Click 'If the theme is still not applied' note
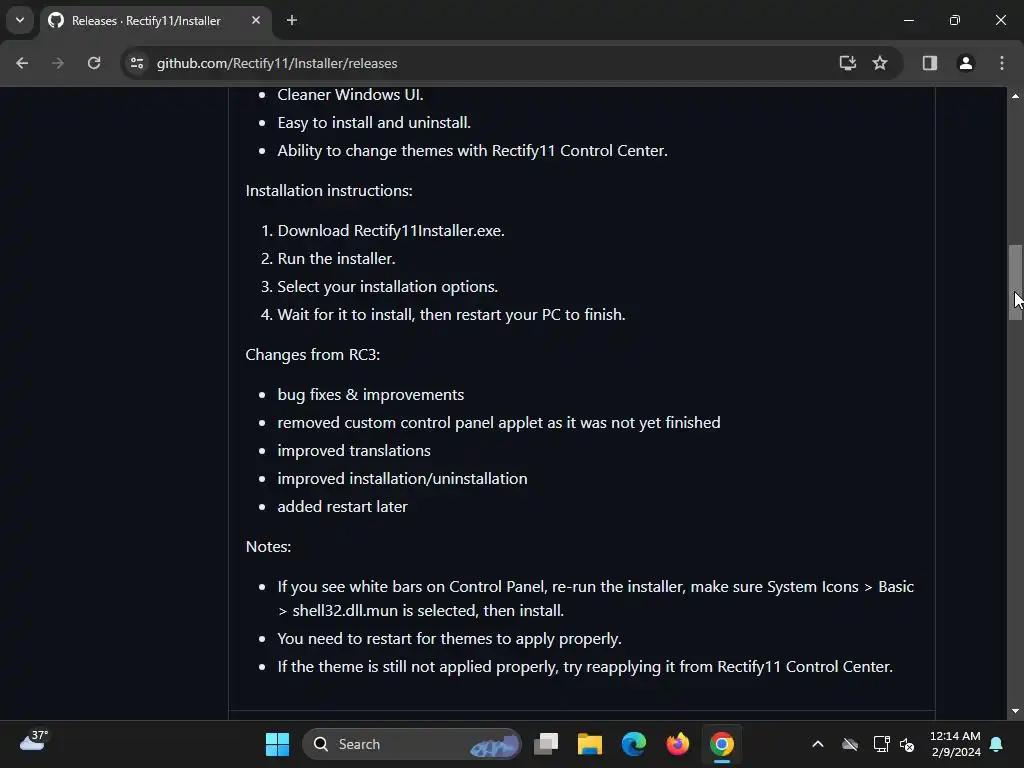Viewport: 1024px width, 768px height. (x=584, y=667)
